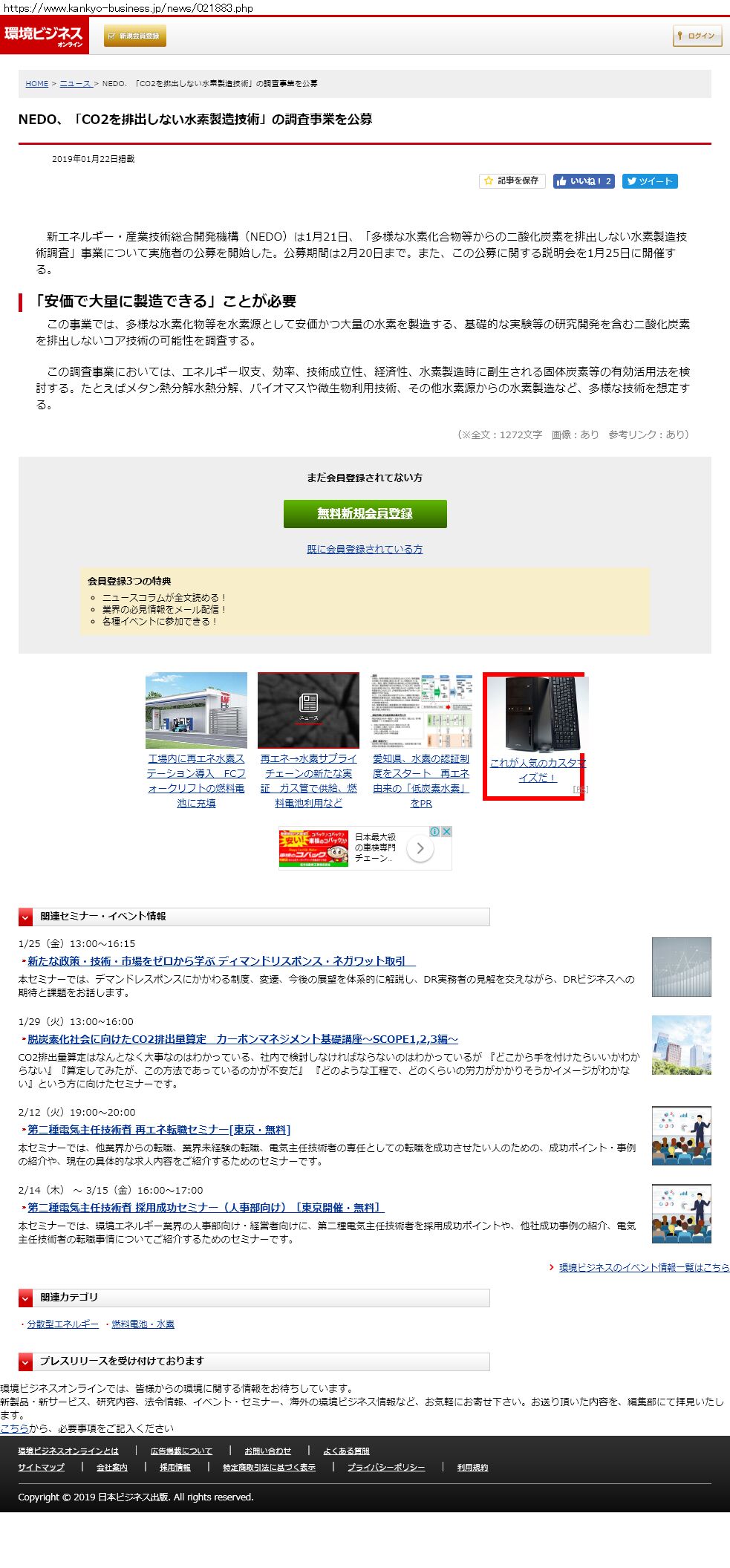Open the 燃料電池・水素 category link
The image size is (730, 1568).
click(x=143, y=1324)
